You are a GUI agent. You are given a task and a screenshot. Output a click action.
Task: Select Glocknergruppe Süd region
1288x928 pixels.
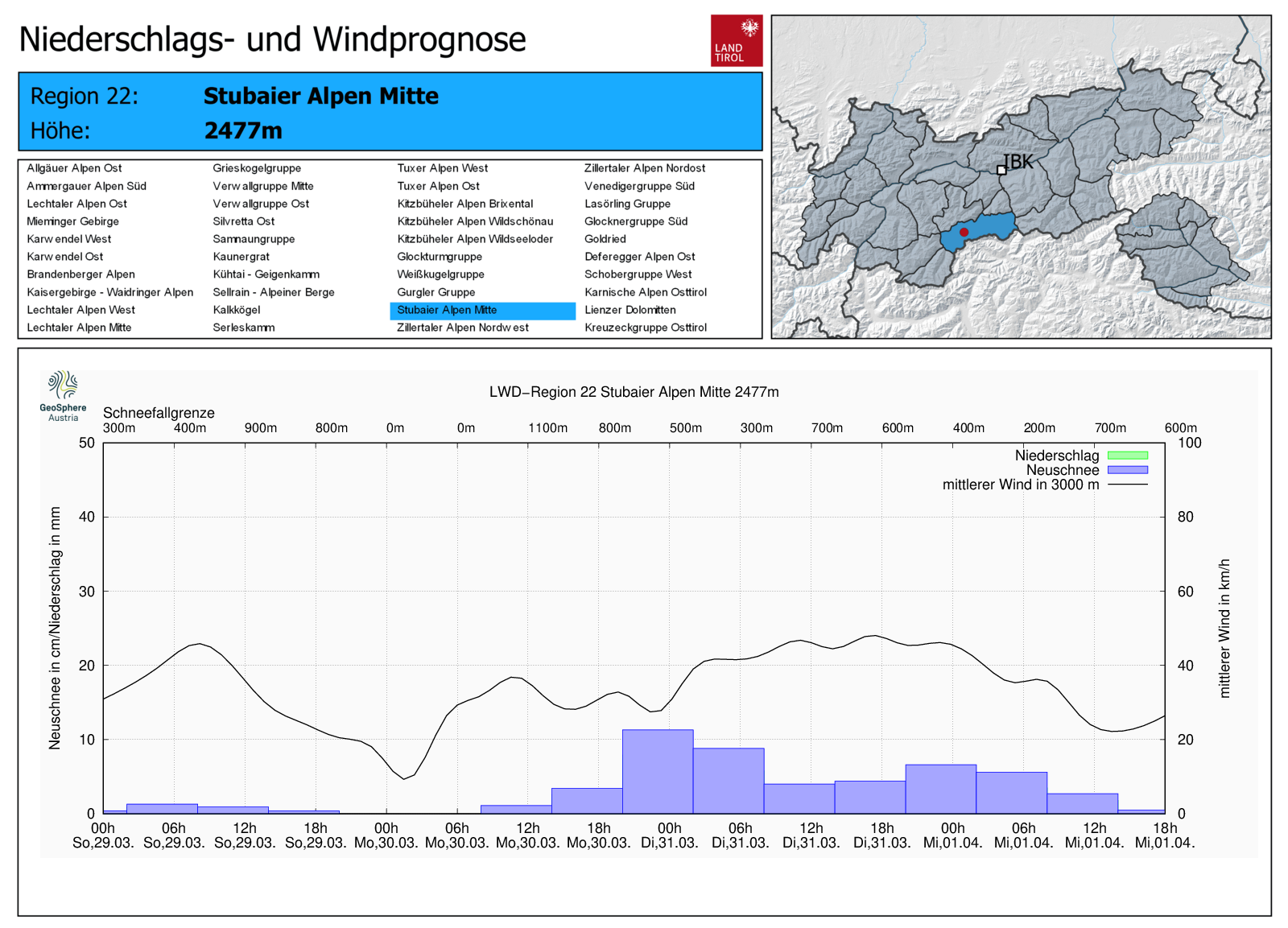635,221
